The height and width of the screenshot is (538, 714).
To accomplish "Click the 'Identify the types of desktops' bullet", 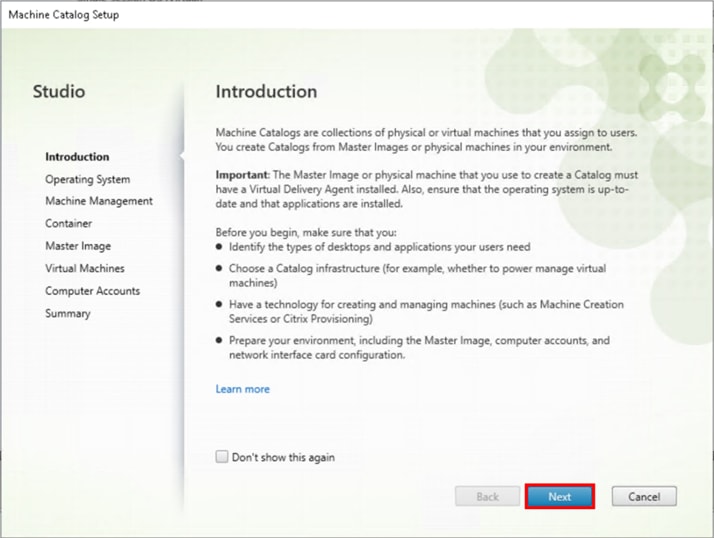I will (x=379, y=247).
